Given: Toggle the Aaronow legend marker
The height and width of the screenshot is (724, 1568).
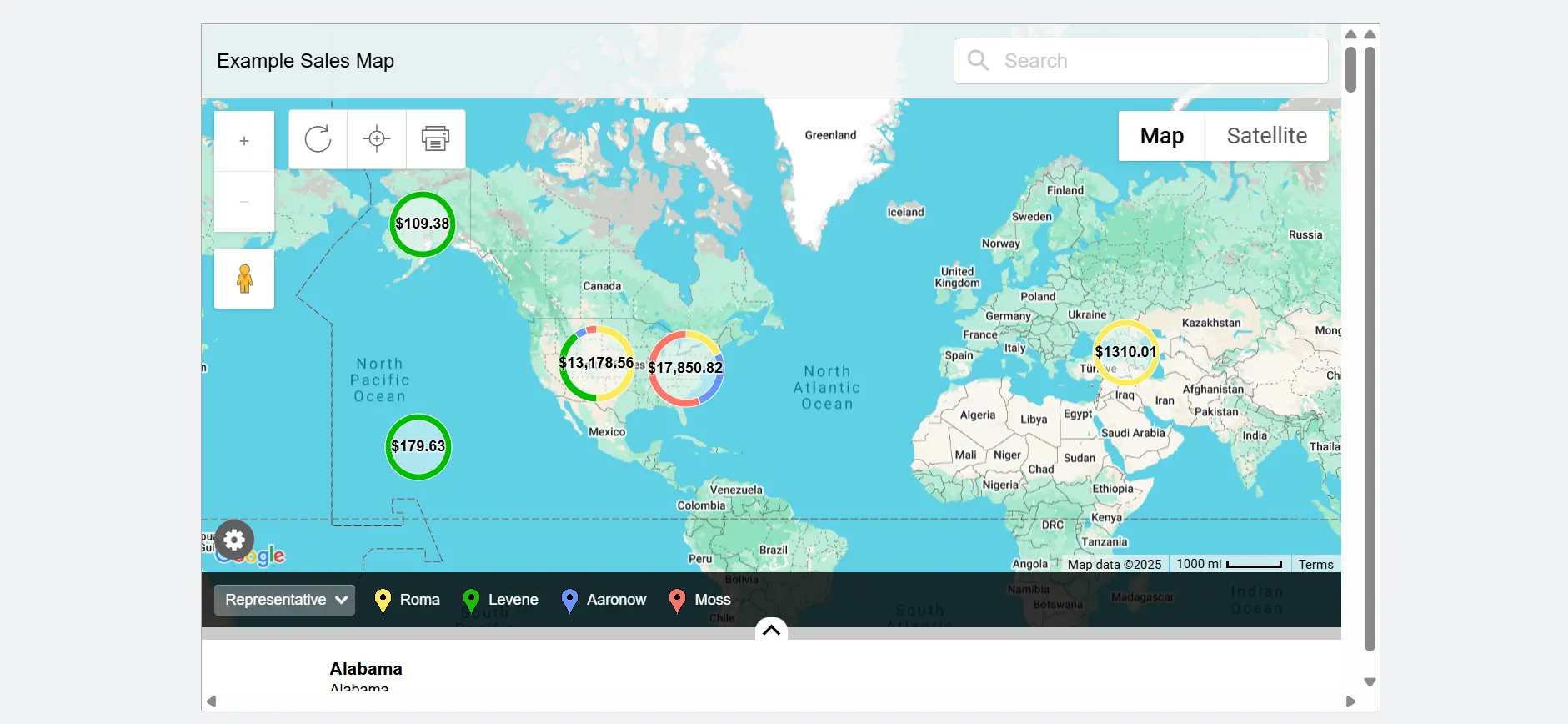Looking at the screenshot, I should click(x=569, y=601).
